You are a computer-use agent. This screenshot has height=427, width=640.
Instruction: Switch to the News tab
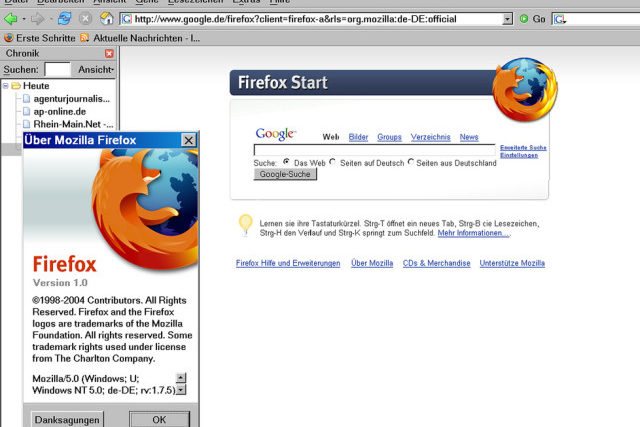click(x=469, y=137)
